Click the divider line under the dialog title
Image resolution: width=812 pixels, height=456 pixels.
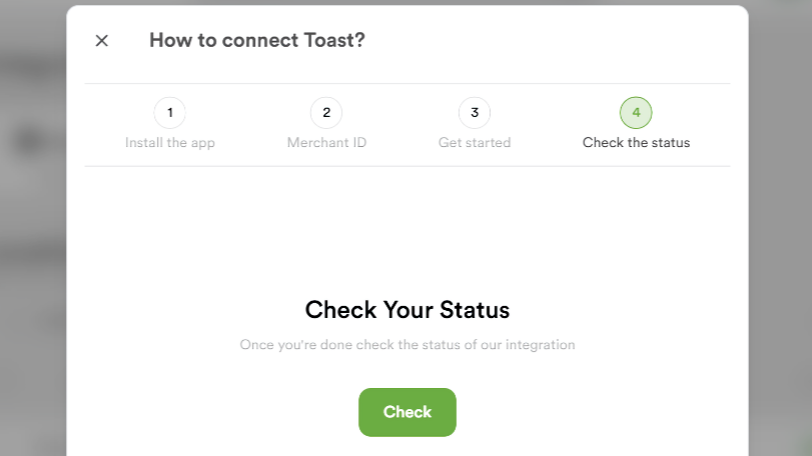(407, 83)
